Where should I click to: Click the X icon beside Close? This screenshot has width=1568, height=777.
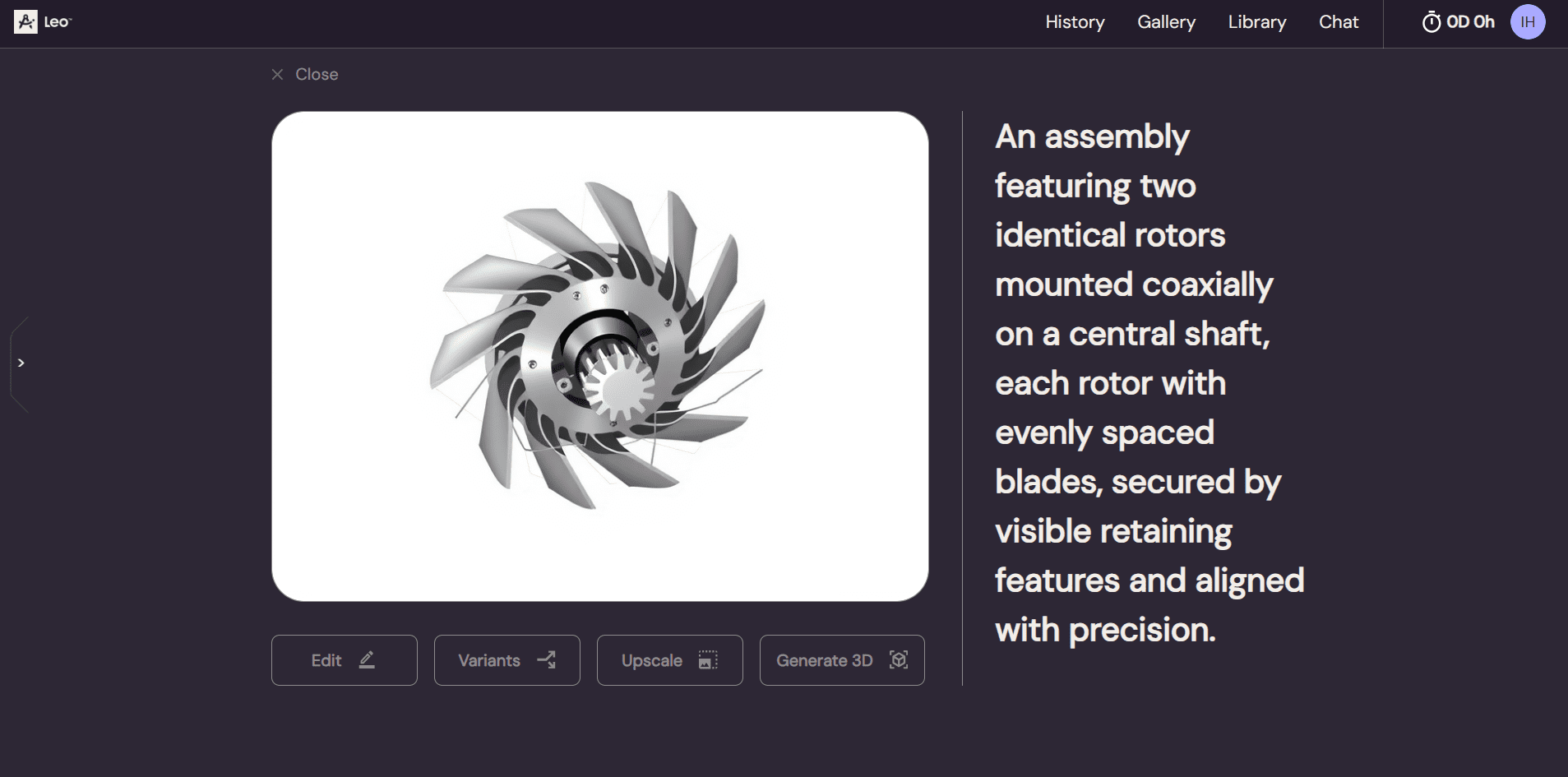tap(278, 75)
